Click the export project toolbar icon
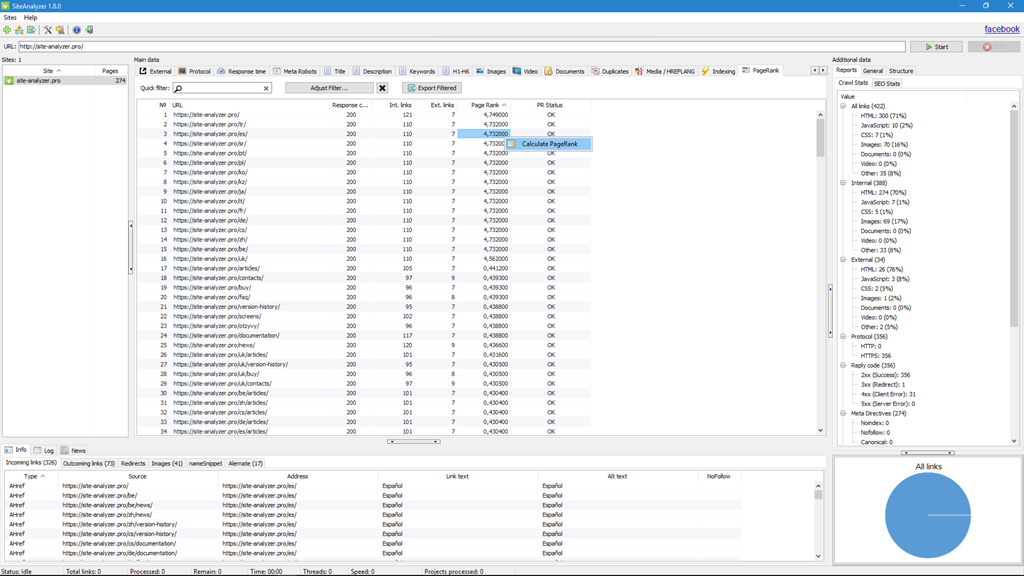Image resolution: width=1024 pixels, height=576 pixels. 31,30
